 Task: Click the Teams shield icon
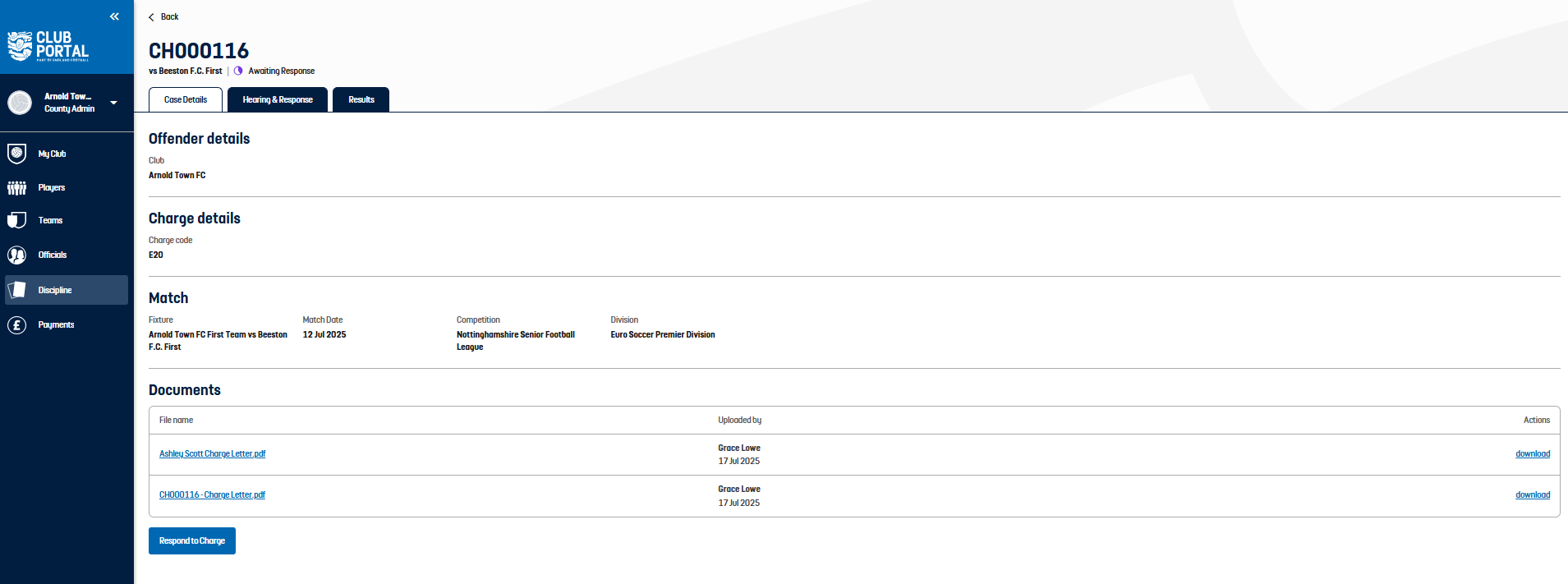click(x=16, y=220)
